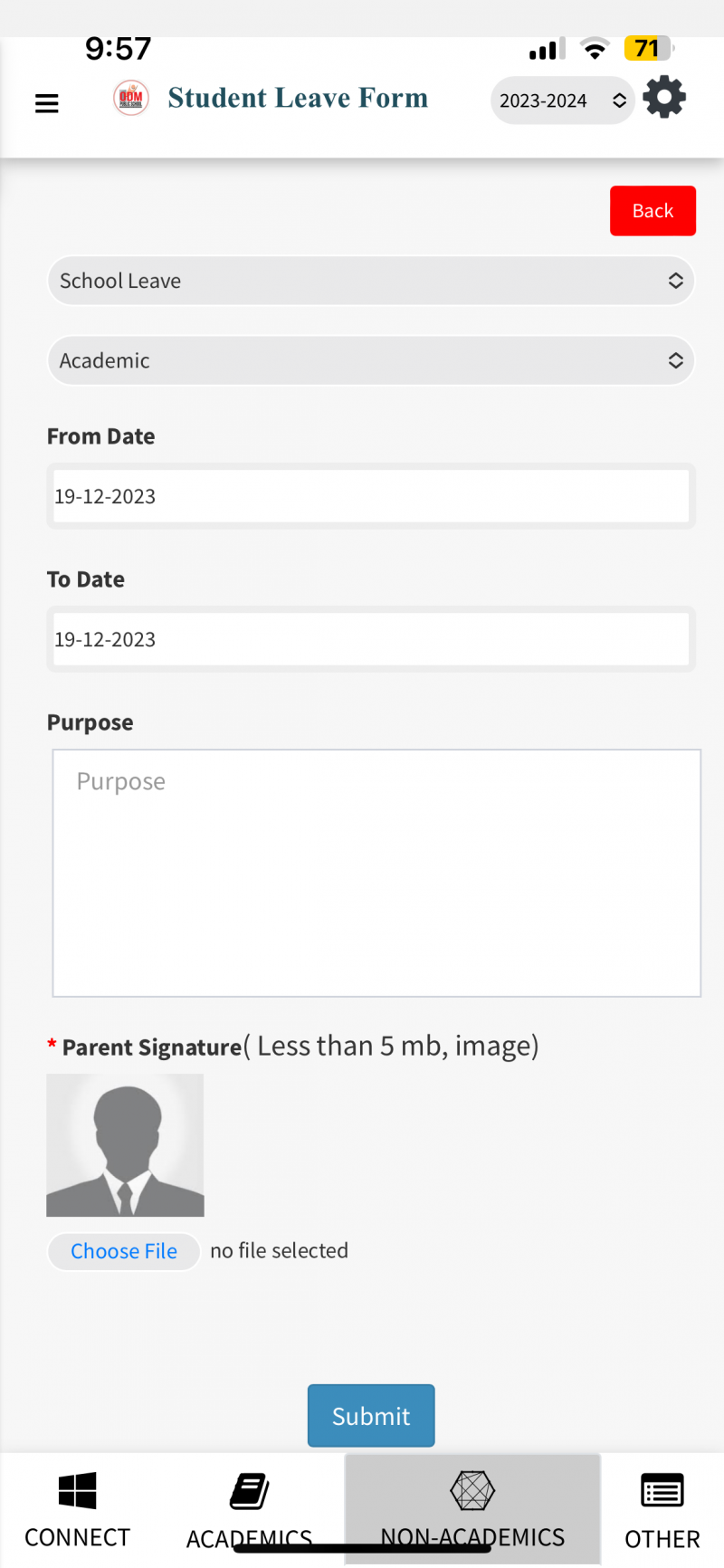
Task: Submit the leave form
Action: click(x=371, y=1415)
